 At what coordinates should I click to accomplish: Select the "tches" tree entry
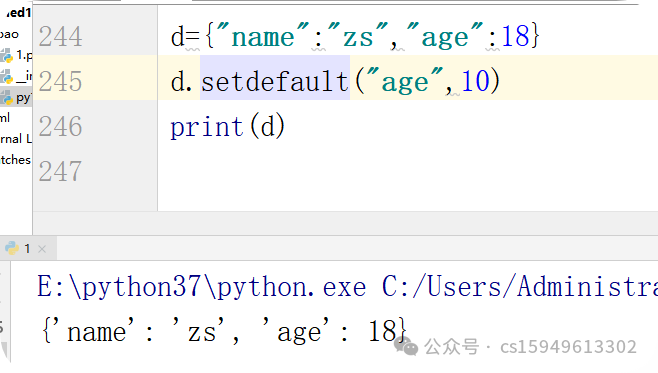point(16,160)
